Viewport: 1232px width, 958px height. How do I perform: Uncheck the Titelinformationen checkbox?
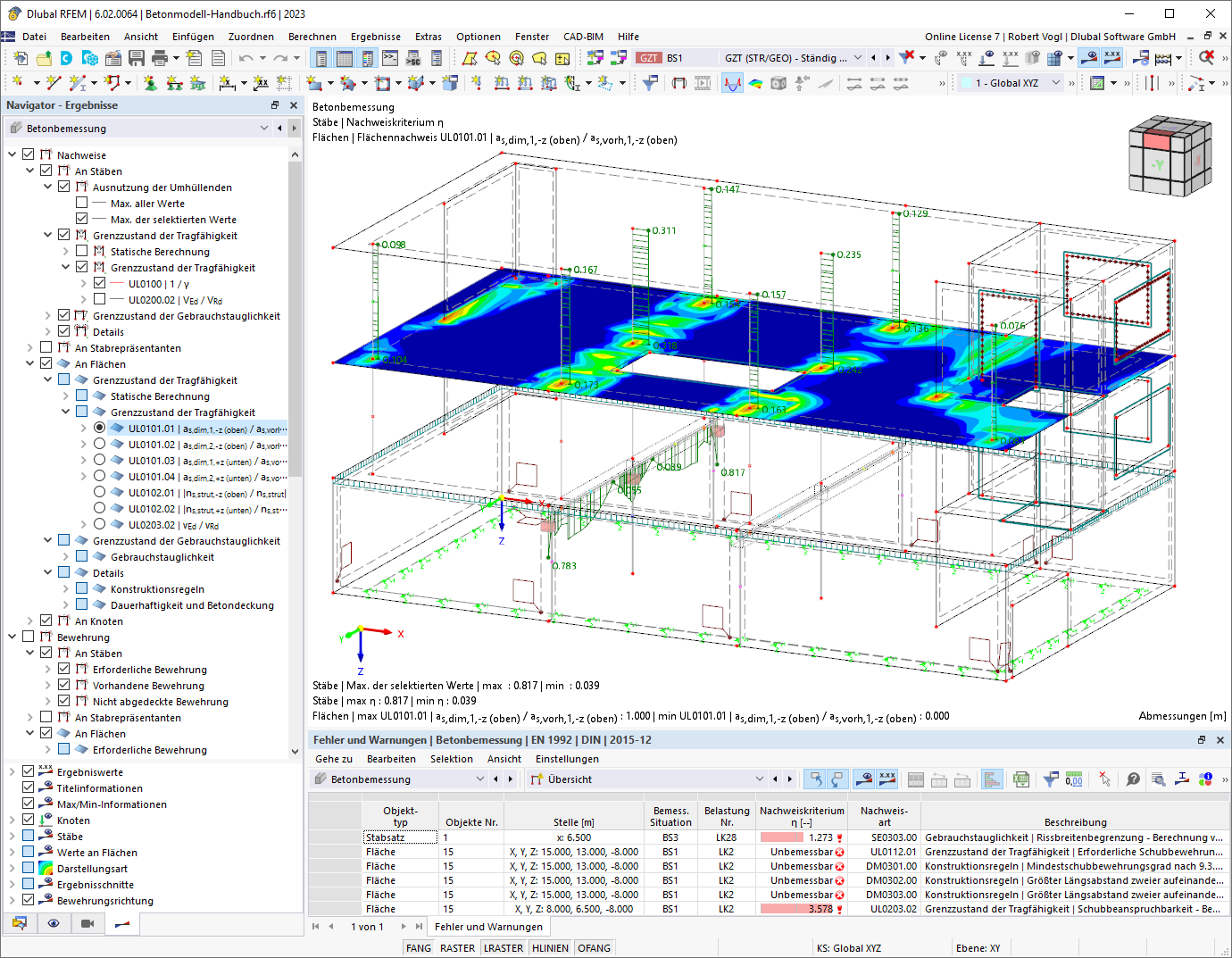coord(29,788)
